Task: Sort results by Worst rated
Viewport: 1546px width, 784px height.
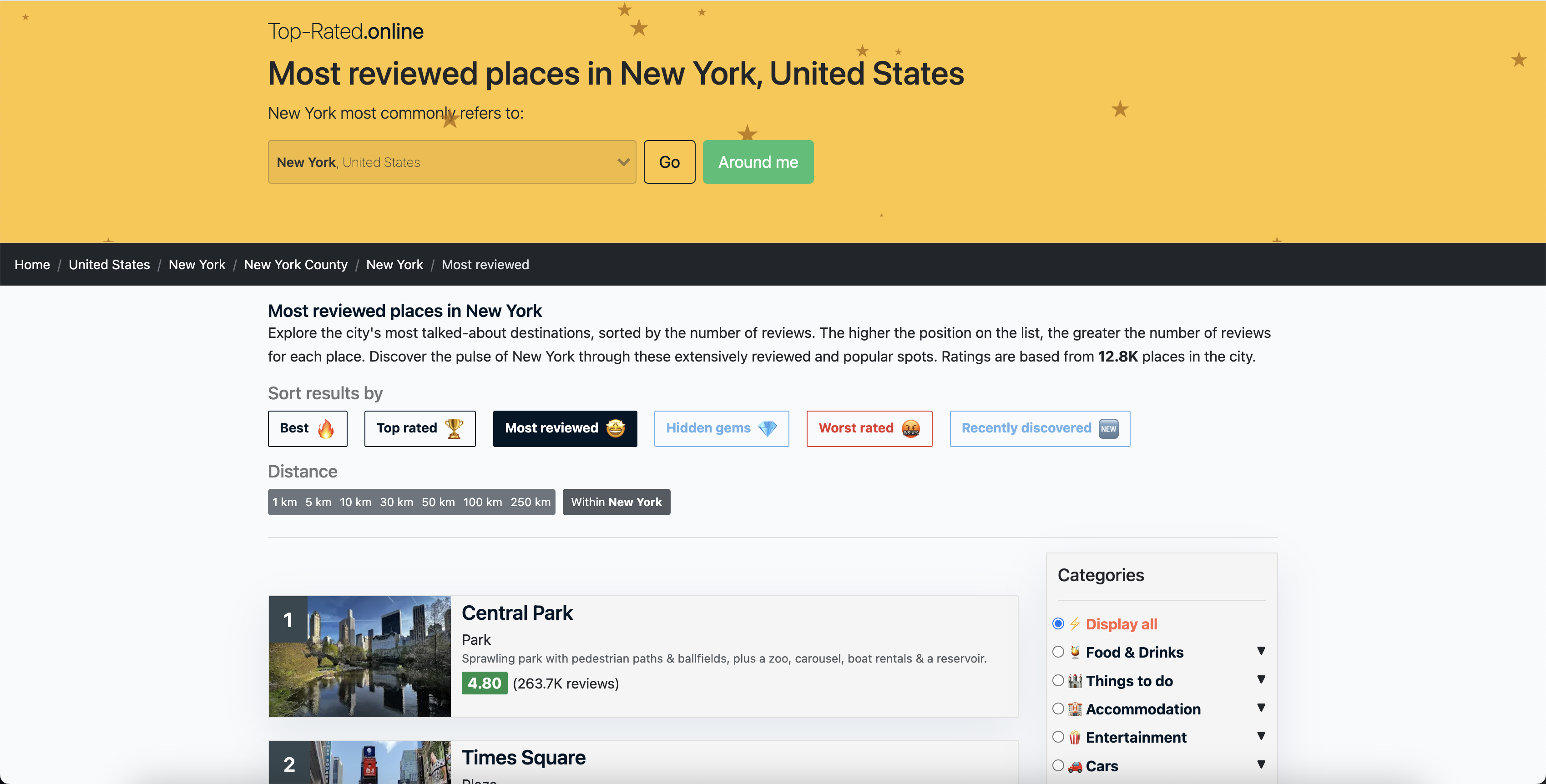Action: [869, 428]
